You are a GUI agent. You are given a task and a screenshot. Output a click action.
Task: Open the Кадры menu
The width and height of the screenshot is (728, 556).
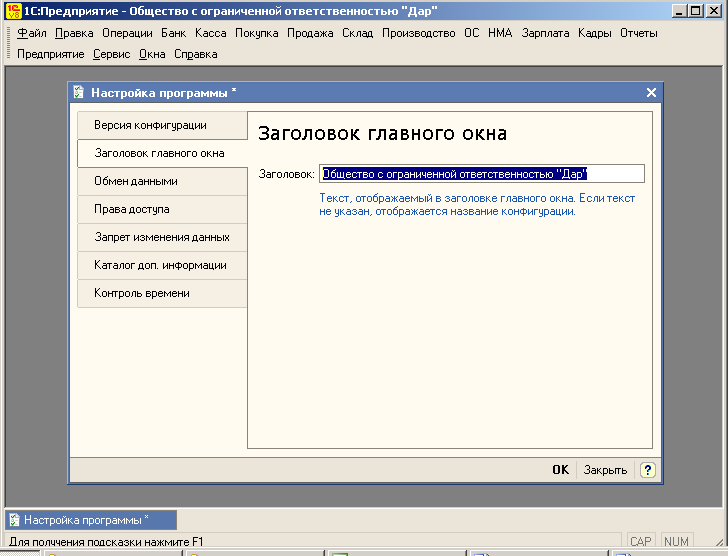pos(594,33)
